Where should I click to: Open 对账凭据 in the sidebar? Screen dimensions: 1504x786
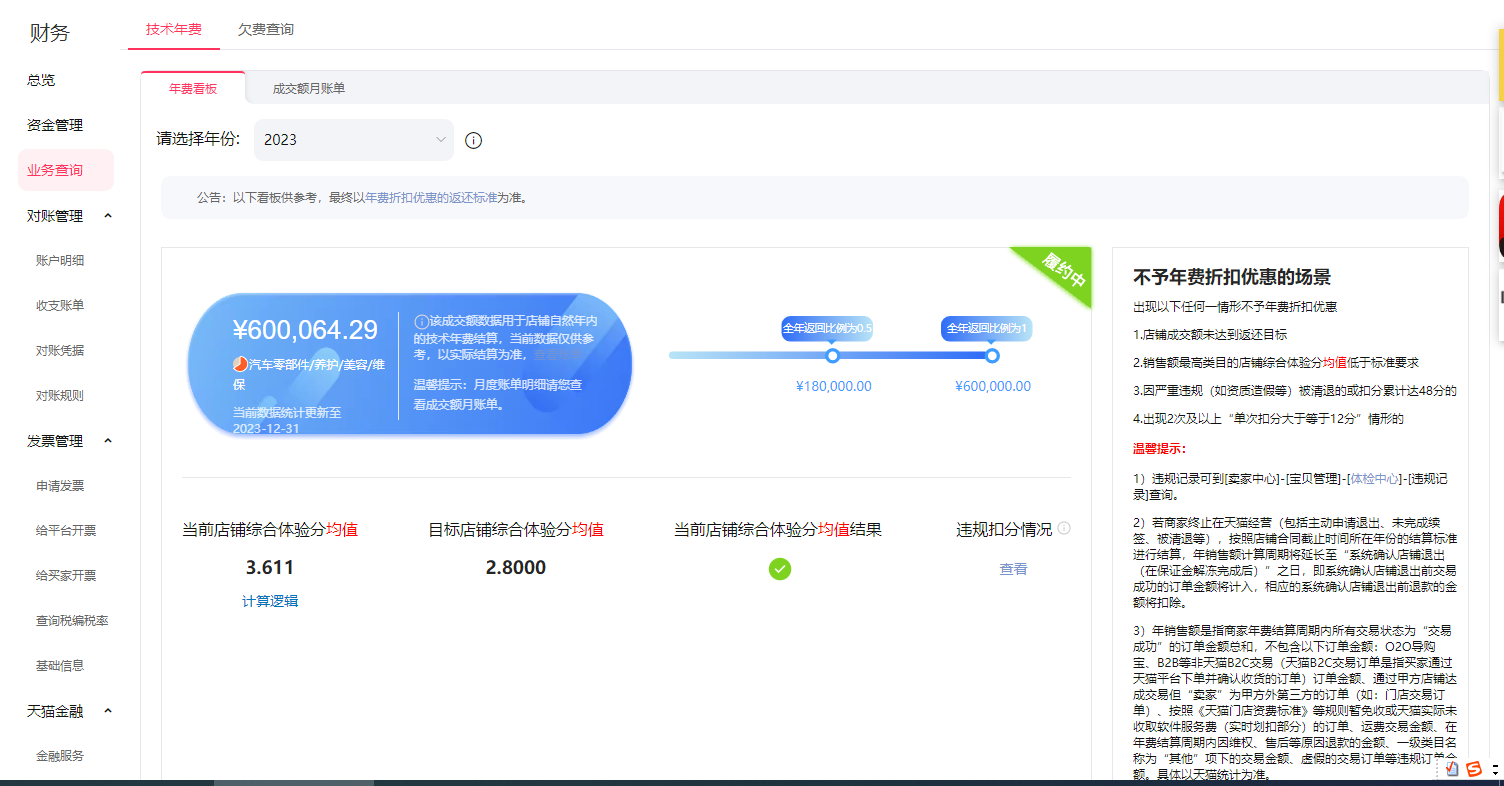(60, 350)
